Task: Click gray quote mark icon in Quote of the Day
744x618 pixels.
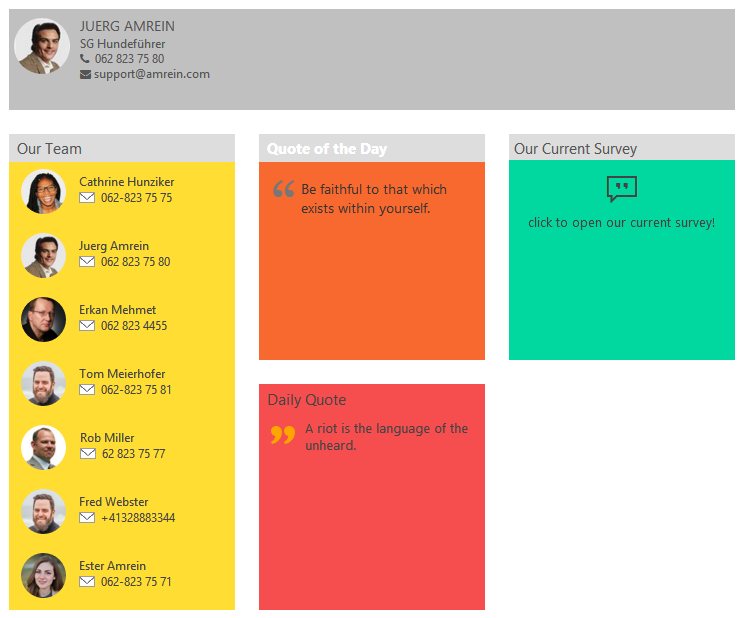Action: [283, 189]
